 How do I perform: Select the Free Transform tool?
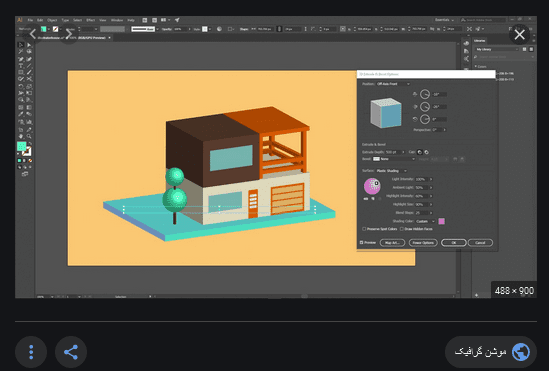point(29,93)
